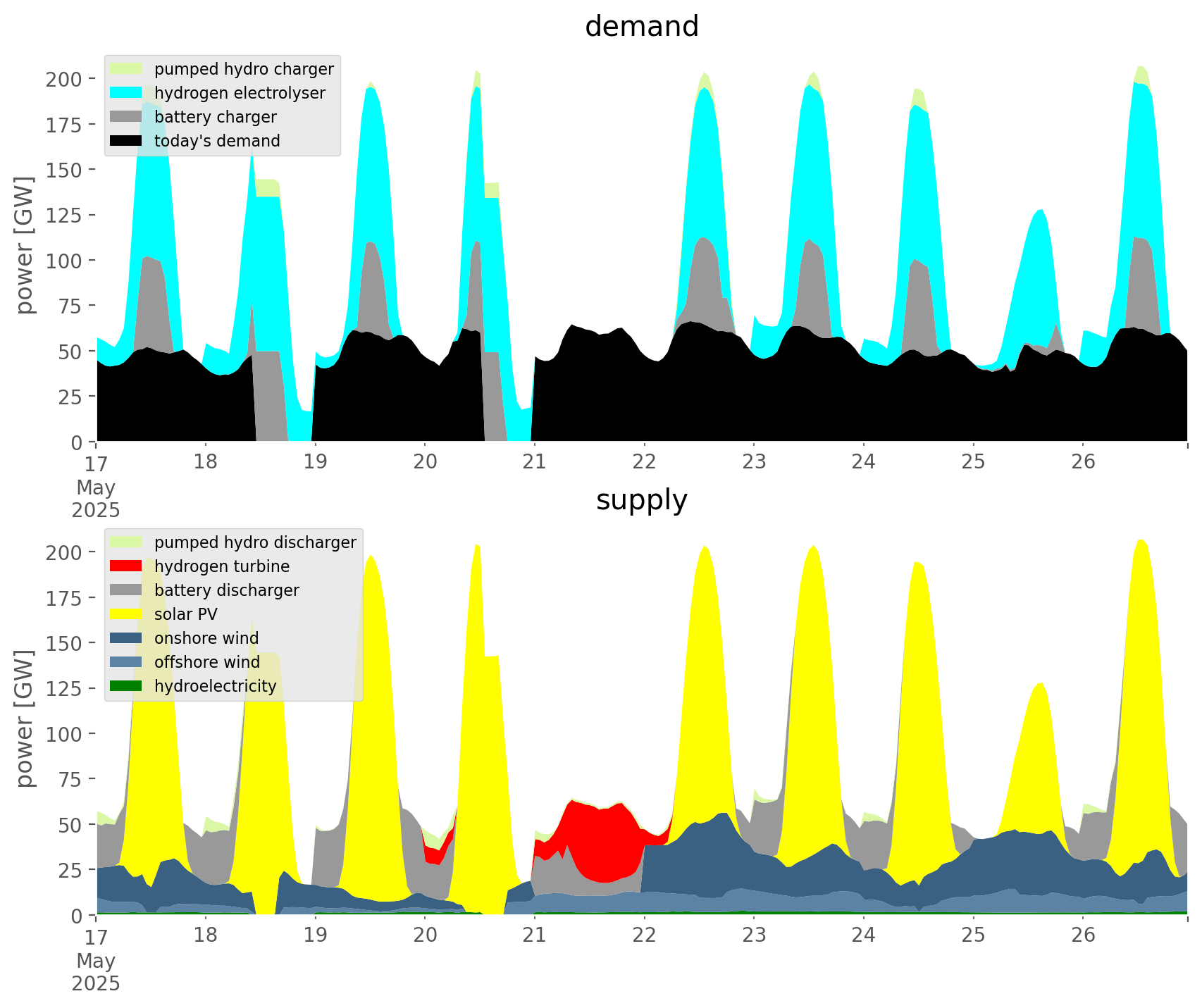Click the gray battery discharger legend swatch

pyautogui.click(x=127, y=590)
